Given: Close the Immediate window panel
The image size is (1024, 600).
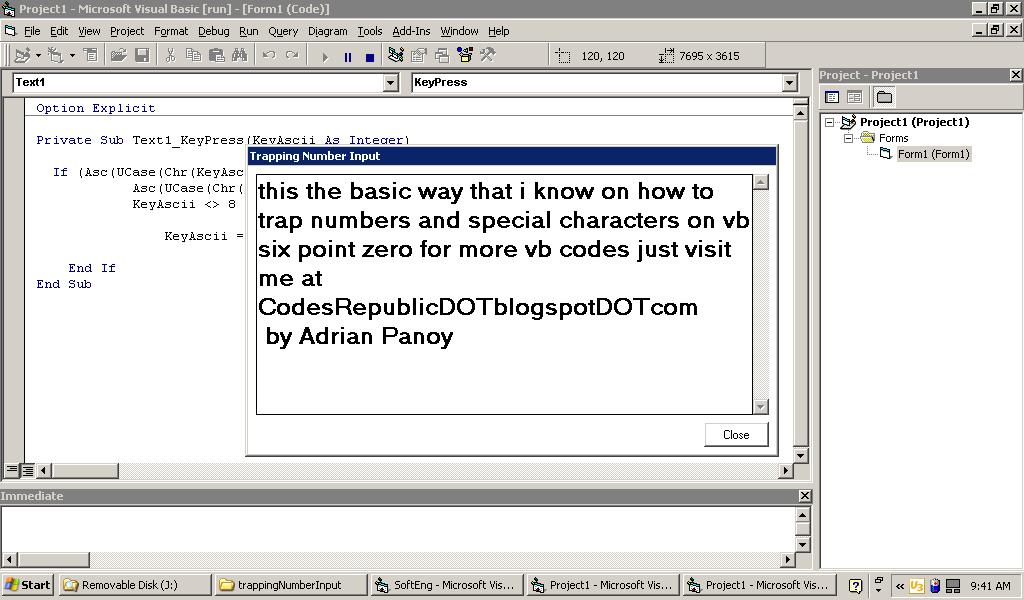Looking at the screenshot, I should (x=805, y=496).
